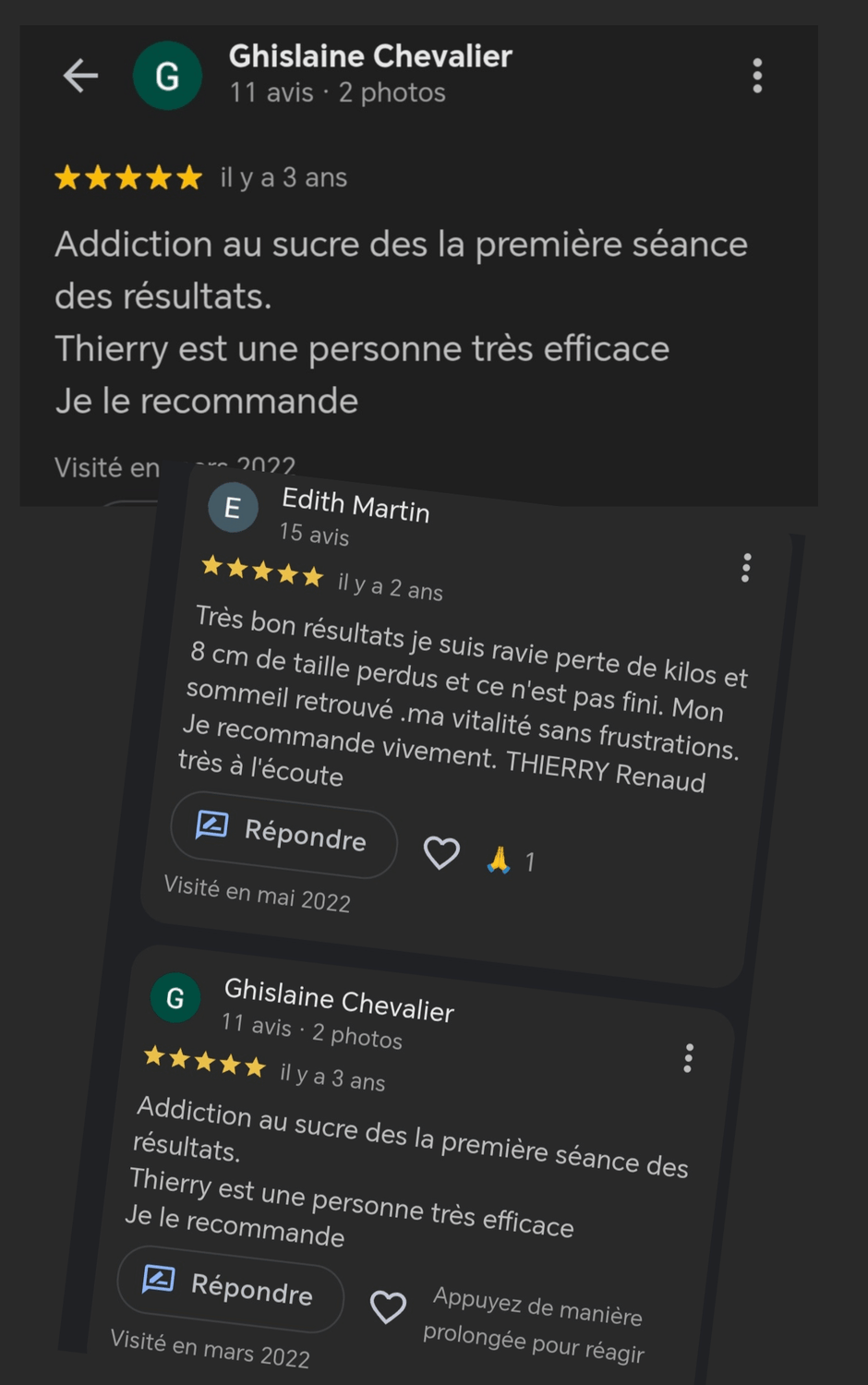Open Edith Martin's E profile avatar
The image size is (868, 1385).
click(x=233, y=507)
